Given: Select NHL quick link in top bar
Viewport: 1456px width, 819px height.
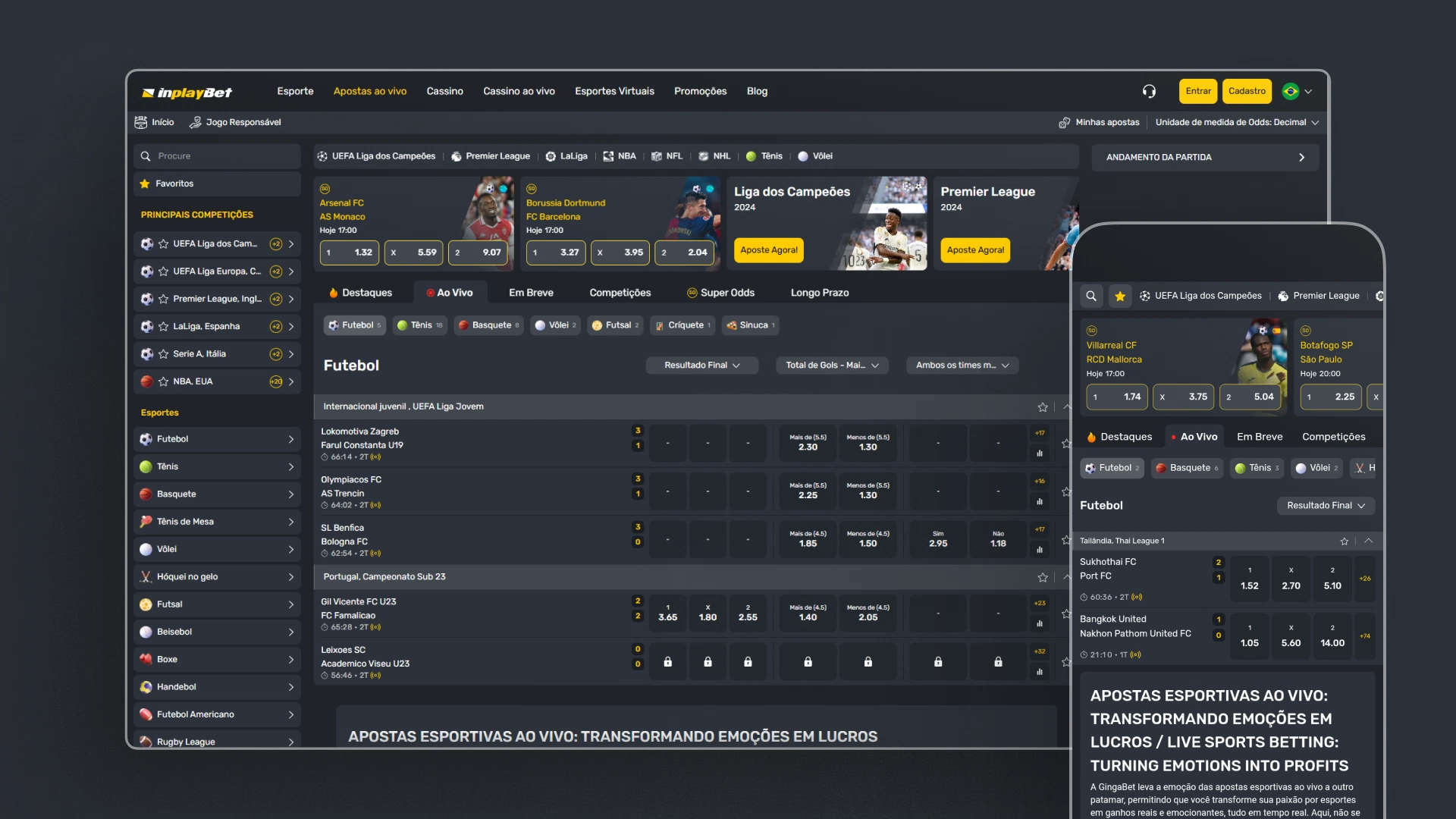Looking at the screenshot, I should tap(714, 156).
